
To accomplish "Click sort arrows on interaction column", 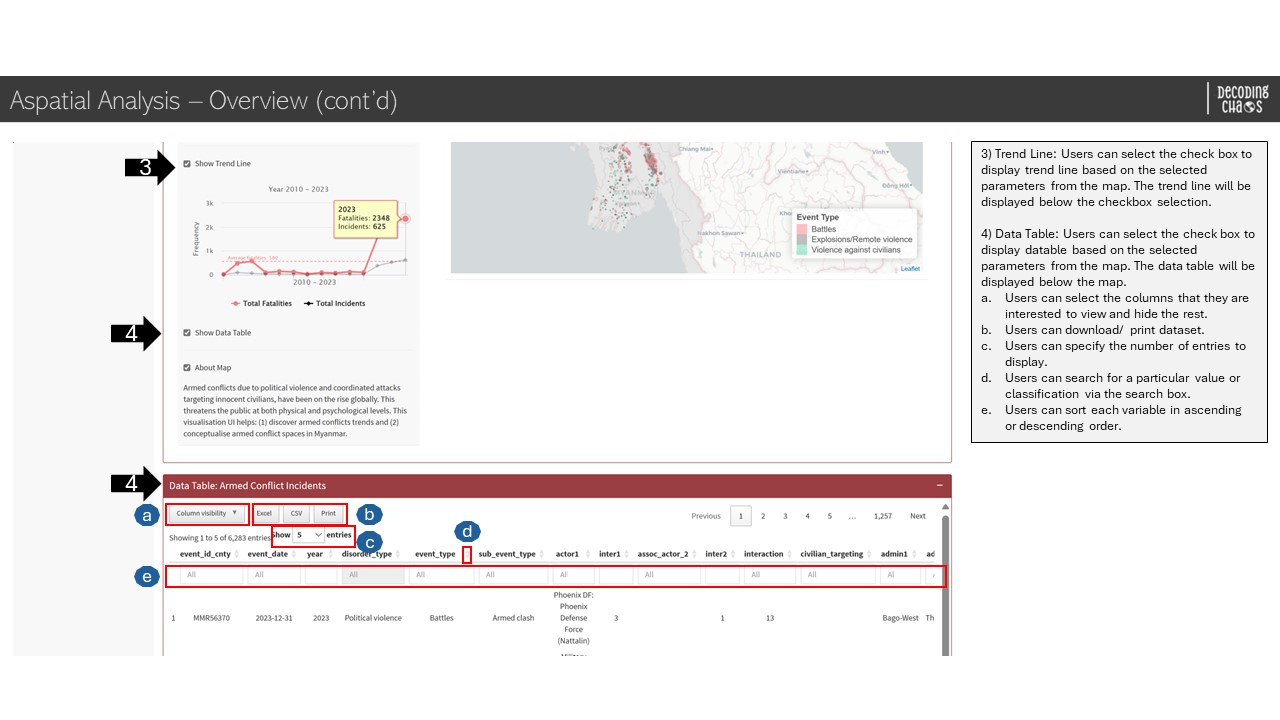I will pyautogui.click(x=790, y=554).
